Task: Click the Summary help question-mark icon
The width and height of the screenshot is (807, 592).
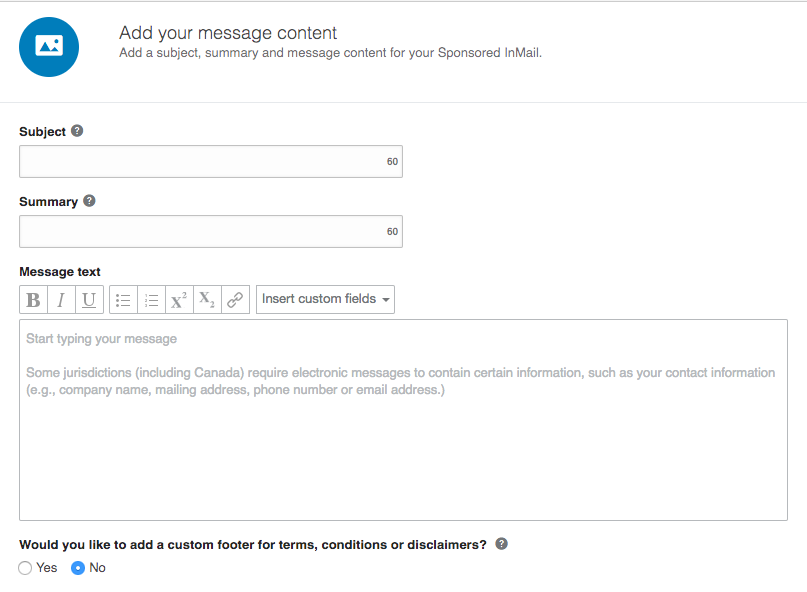Action: point(89,201)
